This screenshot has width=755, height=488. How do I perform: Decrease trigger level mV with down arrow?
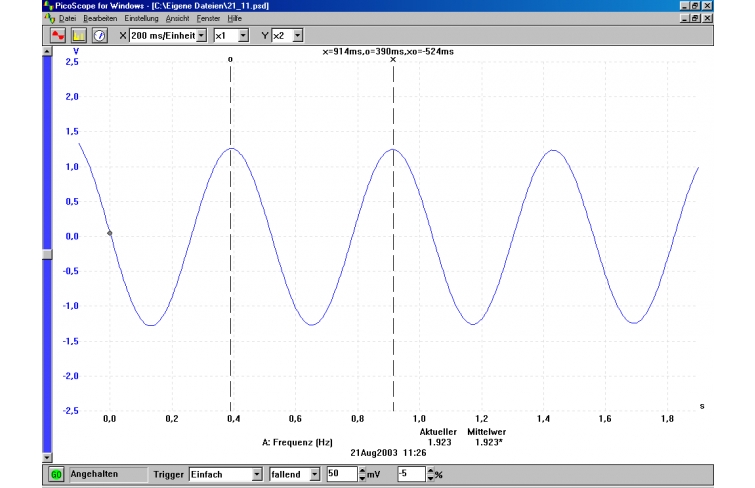click(362, 478)
